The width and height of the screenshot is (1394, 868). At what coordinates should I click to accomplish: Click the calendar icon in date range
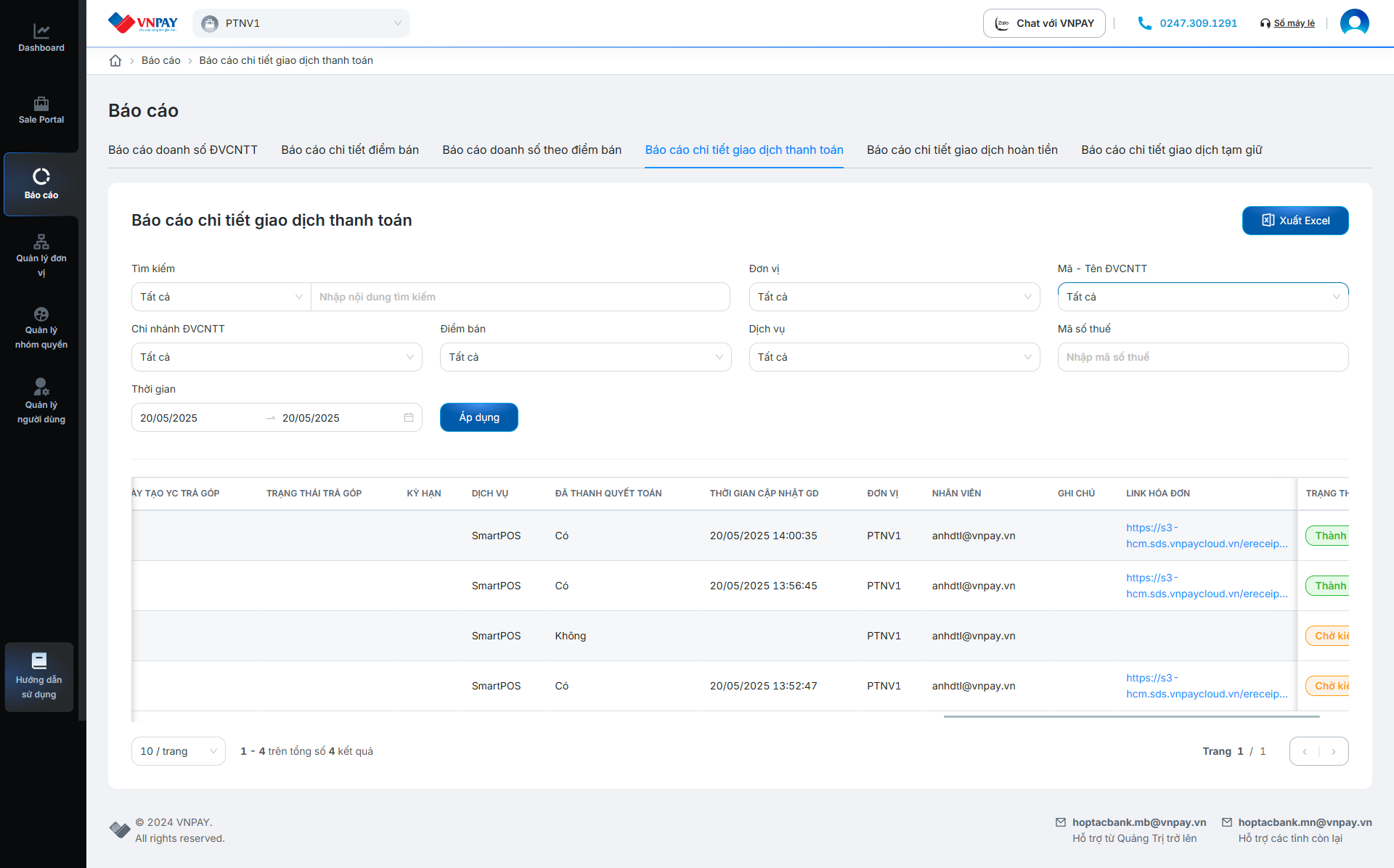tap(409, 417)
